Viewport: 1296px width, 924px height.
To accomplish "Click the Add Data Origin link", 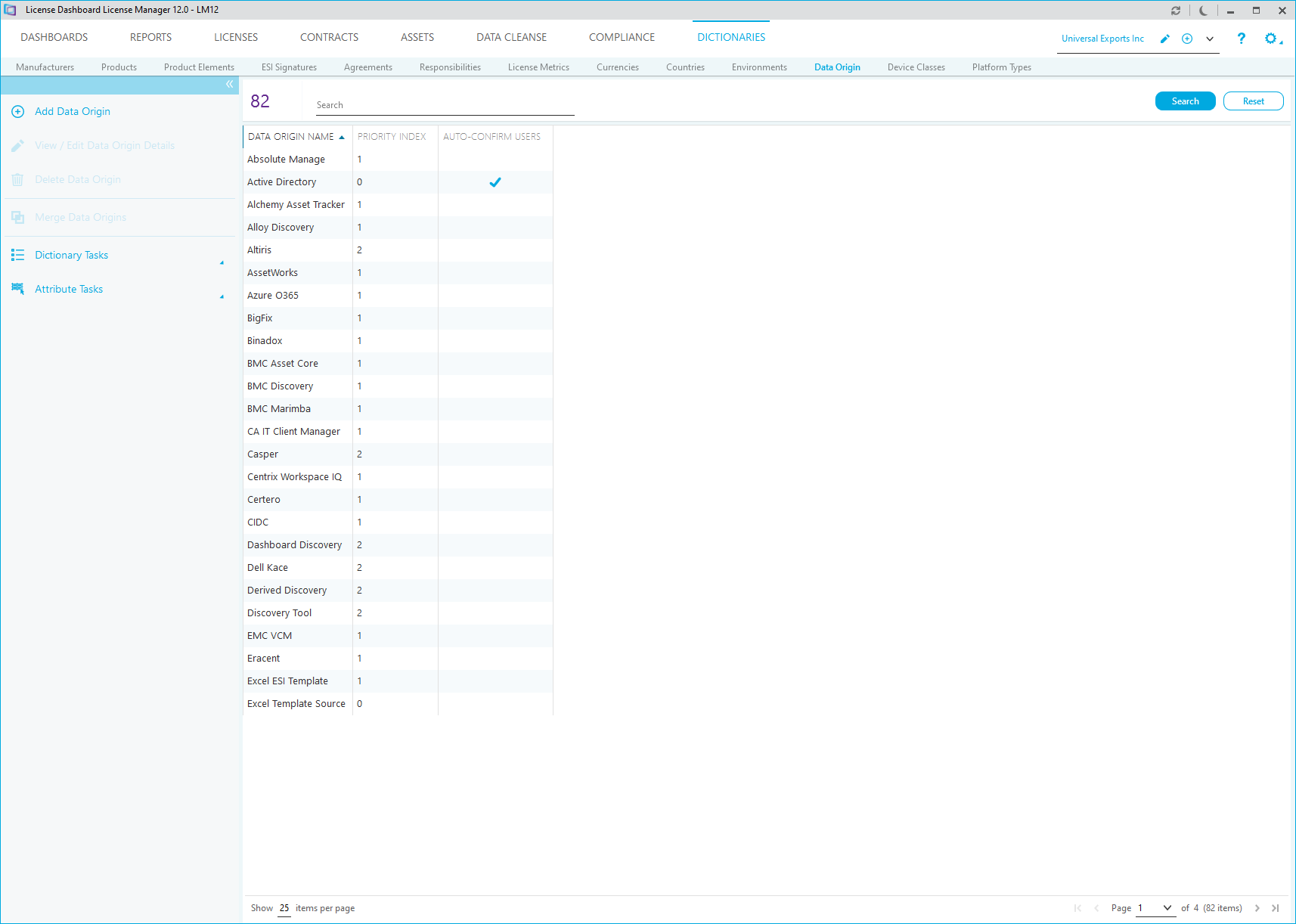I will click(73, 112).
